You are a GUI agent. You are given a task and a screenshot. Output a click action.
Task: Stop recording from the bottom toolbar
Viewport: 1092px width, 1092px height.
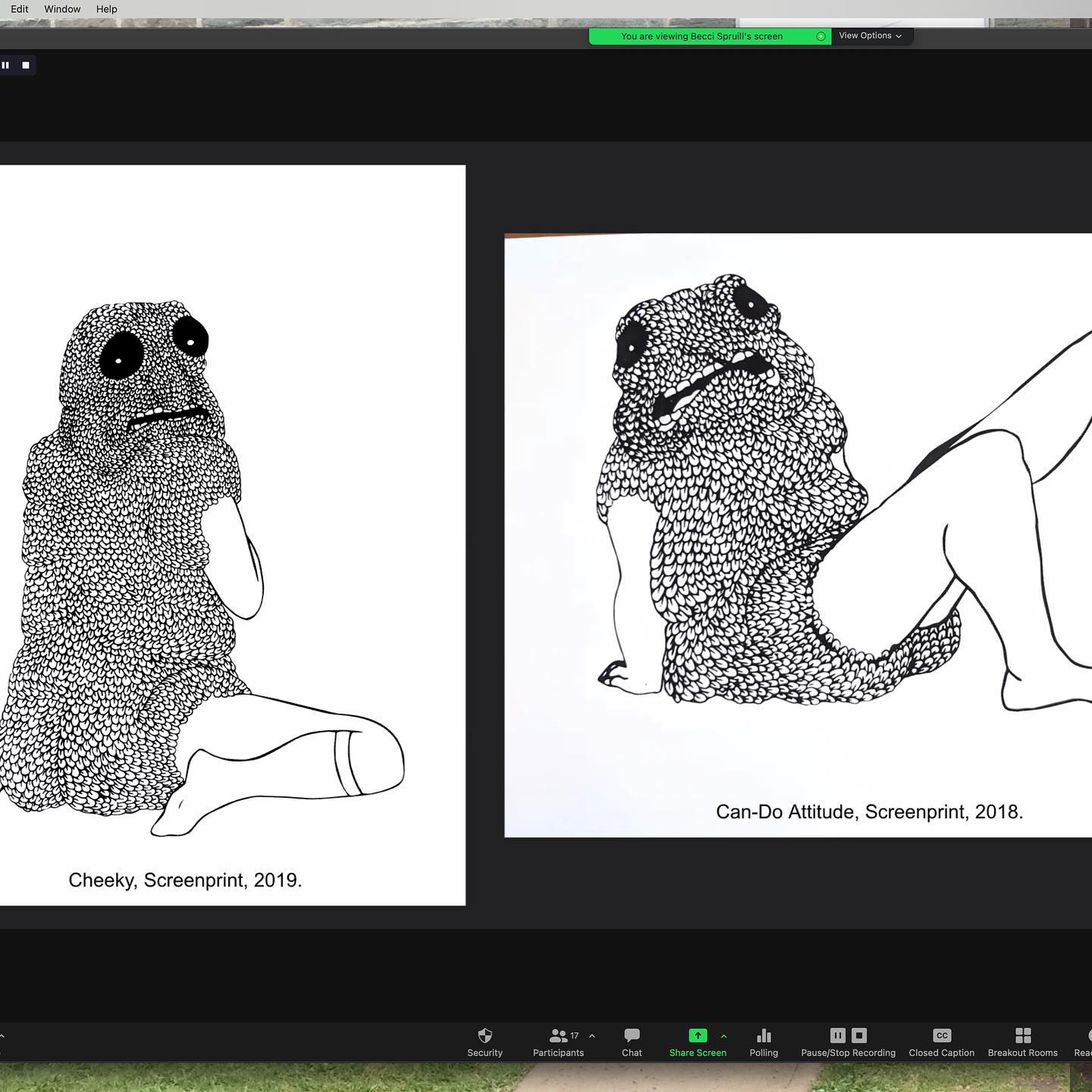859,1035
